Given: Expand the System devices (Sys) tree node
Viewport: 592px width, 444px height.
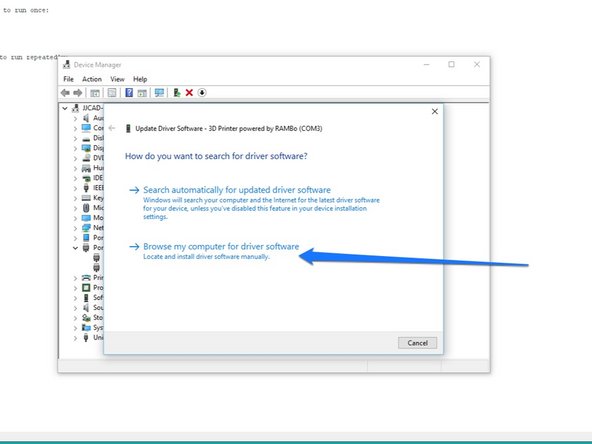Looking at the screenshot, I should [x=75, y=328].
